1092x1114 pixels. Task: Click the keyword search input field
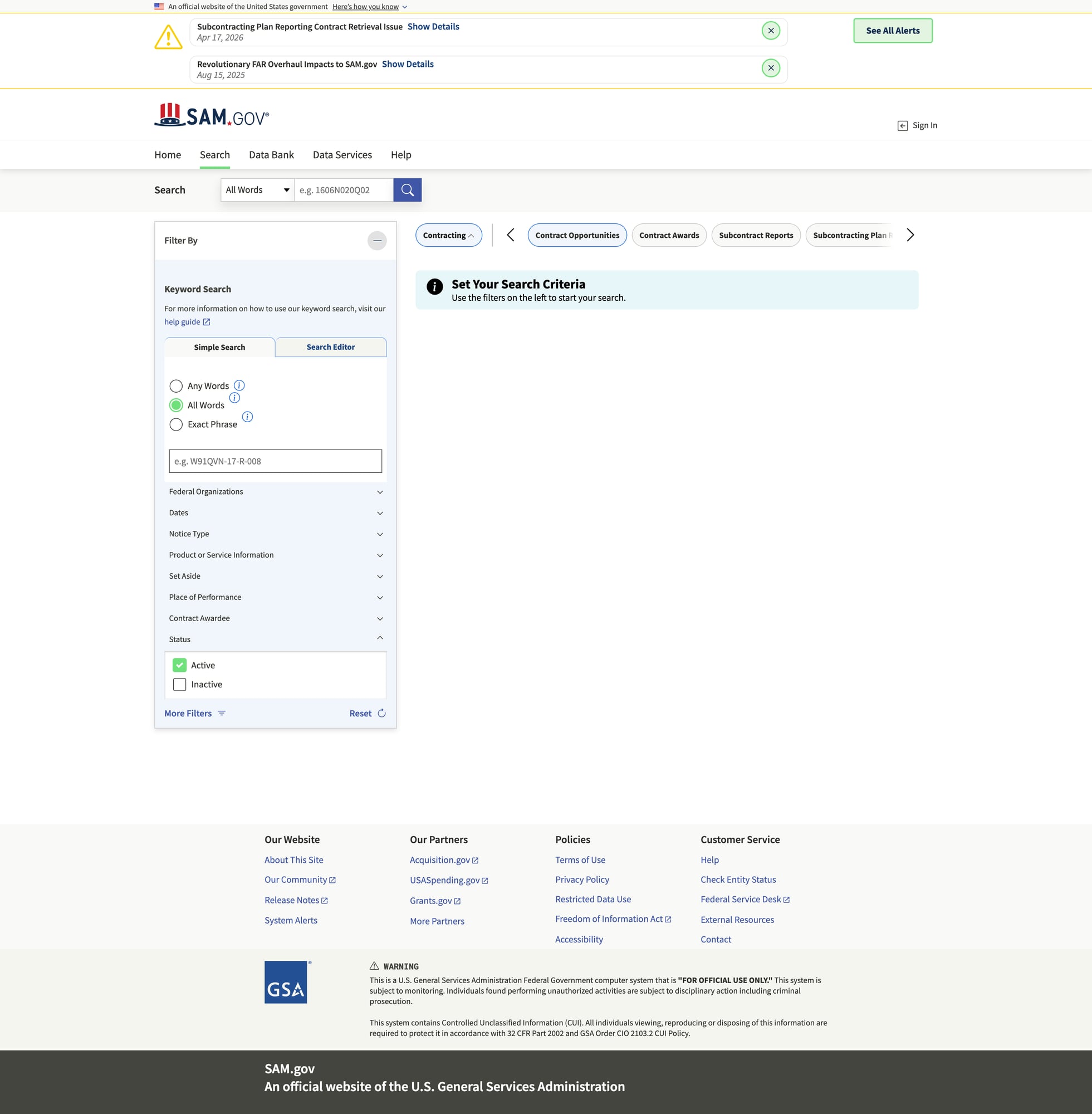click(275, 461)
